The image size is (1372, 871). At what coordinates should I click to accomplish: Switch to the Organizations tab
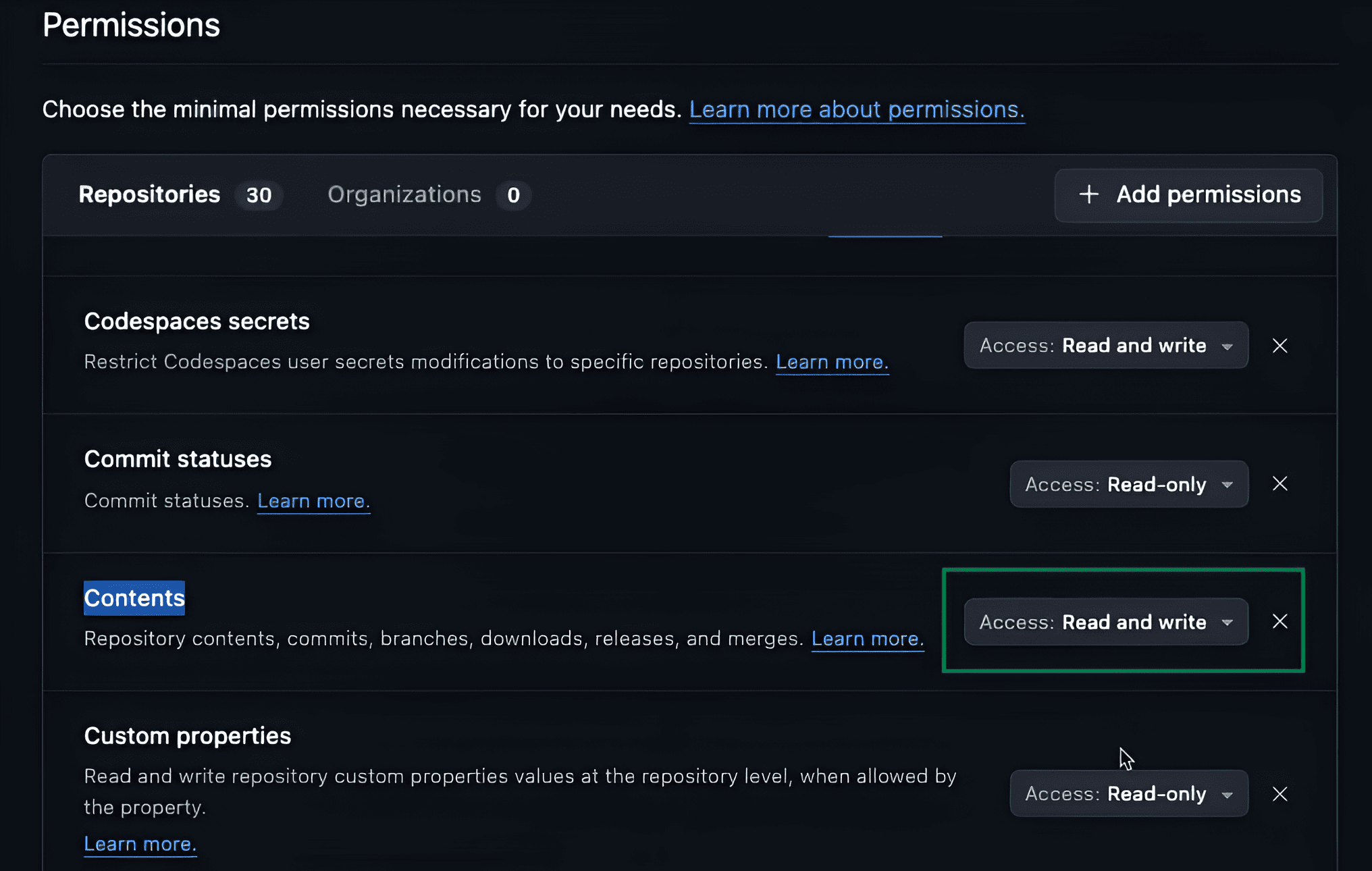[404, 195]
